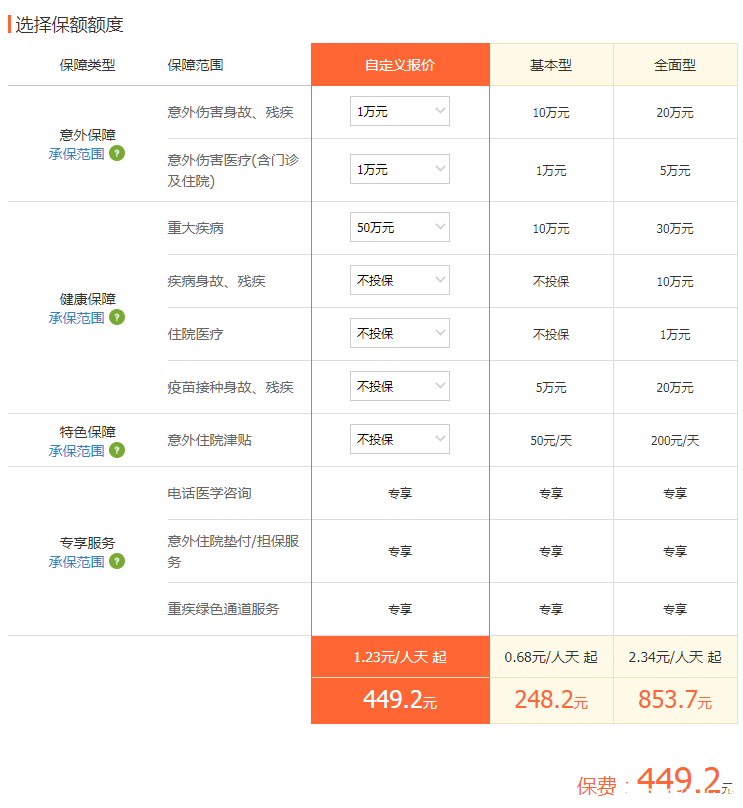Open dropdown for 住院医疗 coverage
Screen dimensions: 743x808
coord(400,333)
